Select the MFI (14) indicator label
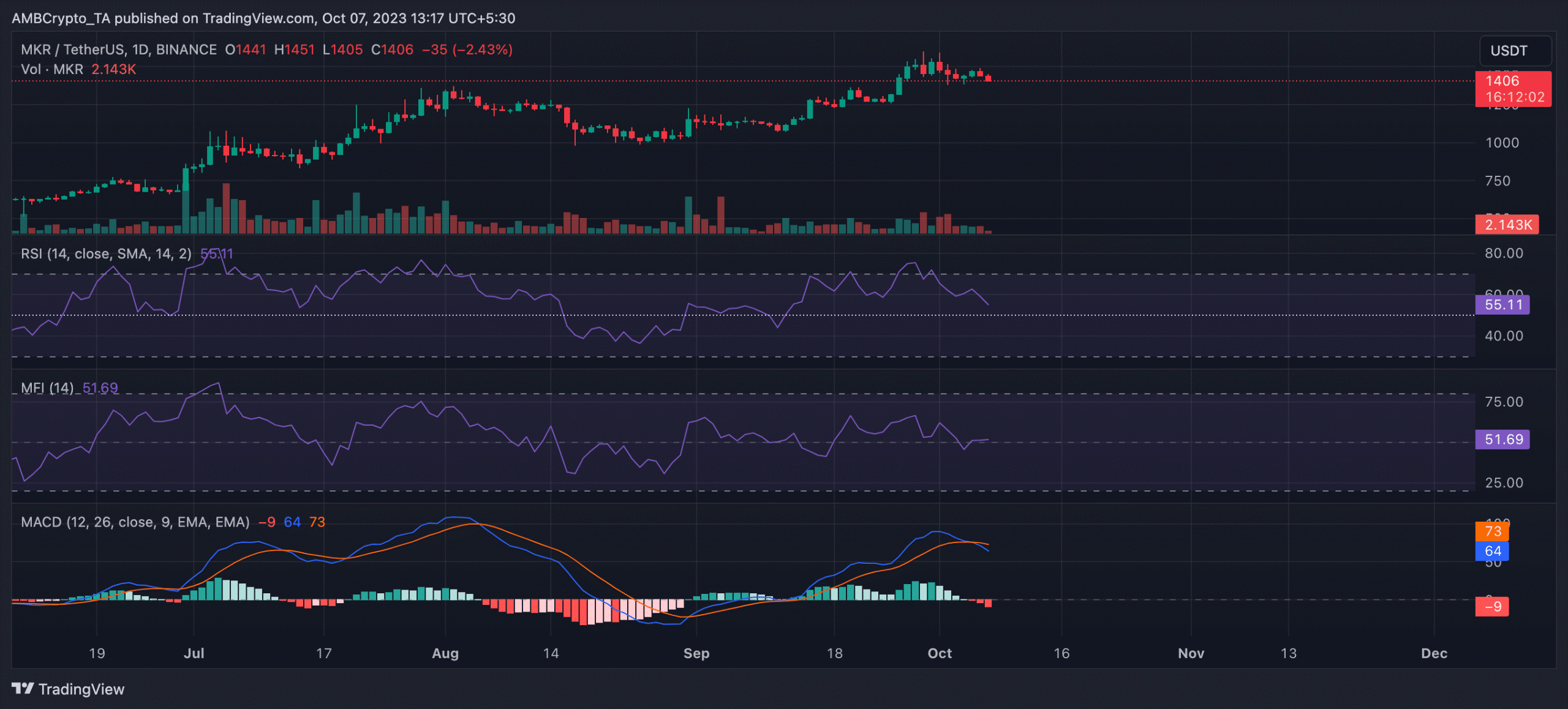1568x709 pixels. pos(47,388)
